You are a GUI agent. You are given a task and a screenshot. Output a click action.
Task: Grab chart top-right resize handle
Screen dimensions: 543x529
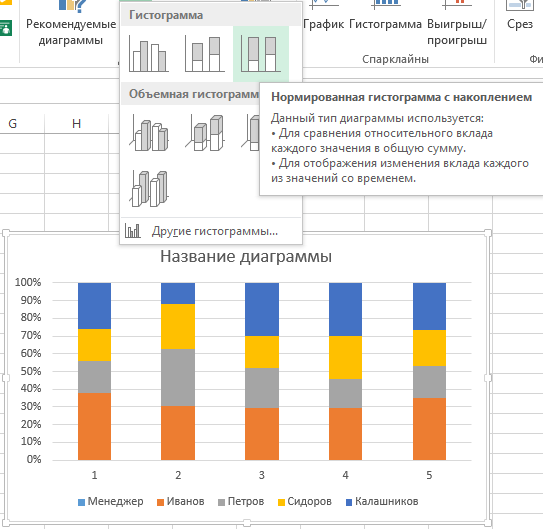click(488, 233)
